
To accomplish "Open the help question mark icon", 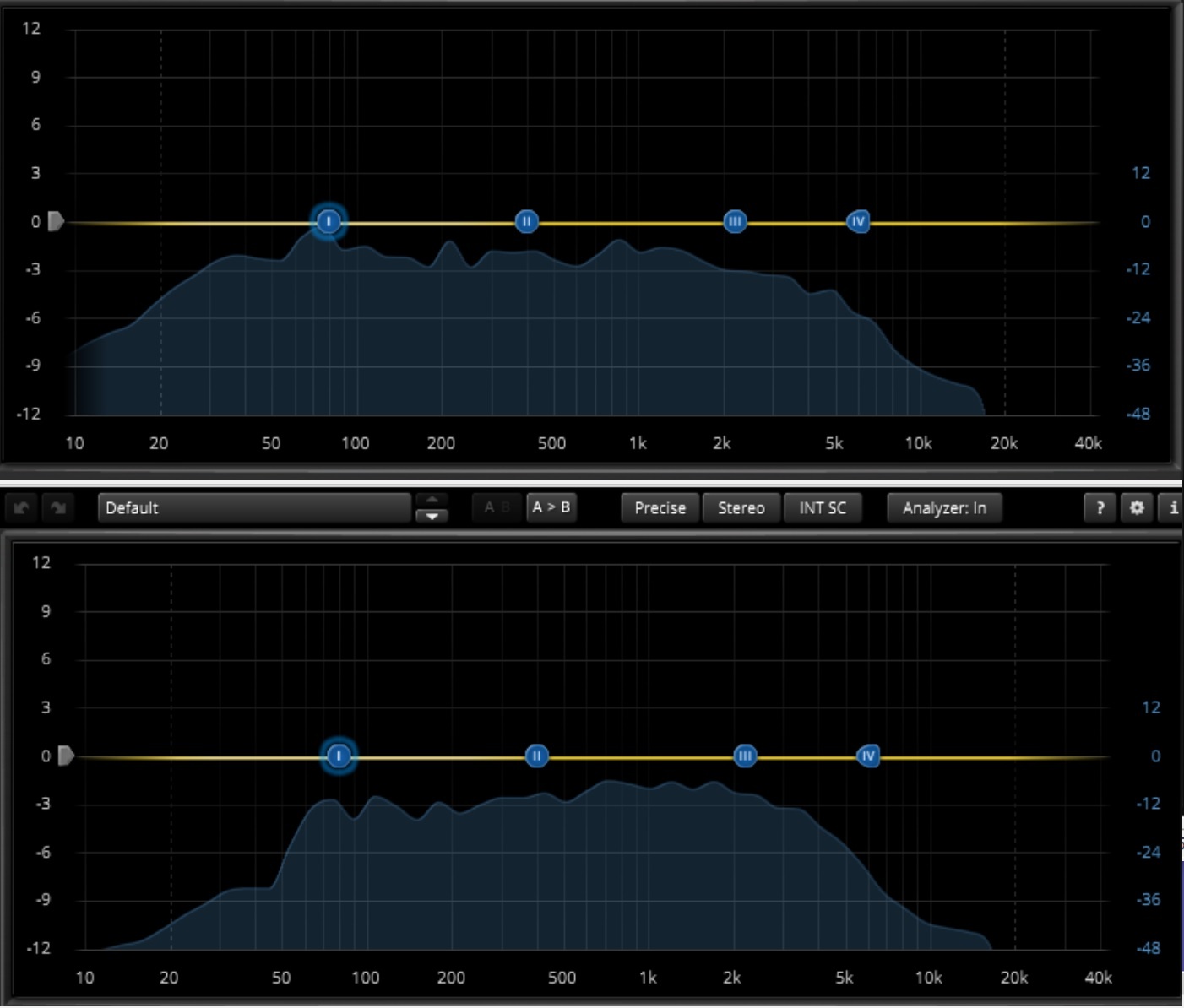I will (x=1100, y=507).
